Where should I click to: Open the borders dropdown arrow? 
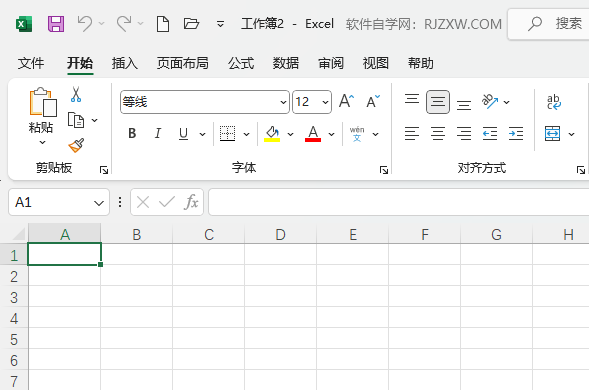pos(246,134)
